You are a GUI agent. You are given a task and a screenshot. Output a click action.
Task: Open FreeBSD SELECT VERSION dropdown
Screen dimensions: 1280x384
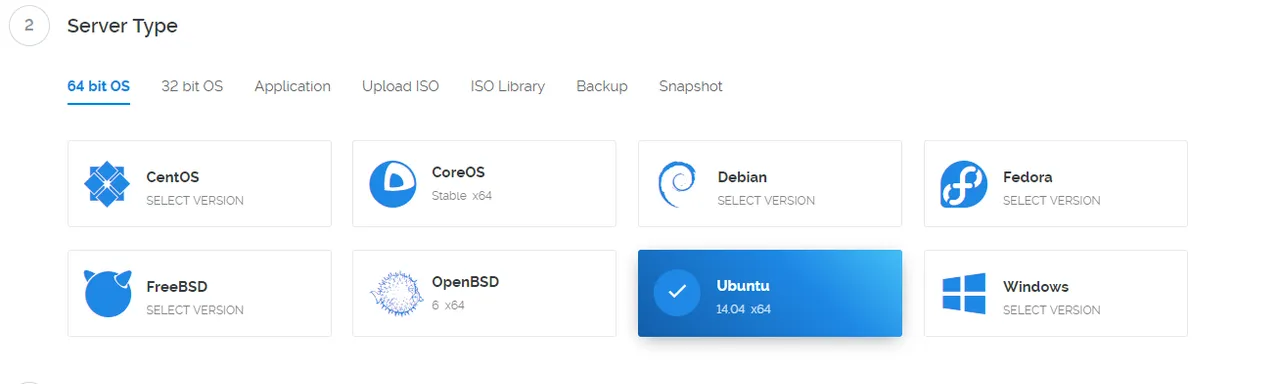(195, 310)
